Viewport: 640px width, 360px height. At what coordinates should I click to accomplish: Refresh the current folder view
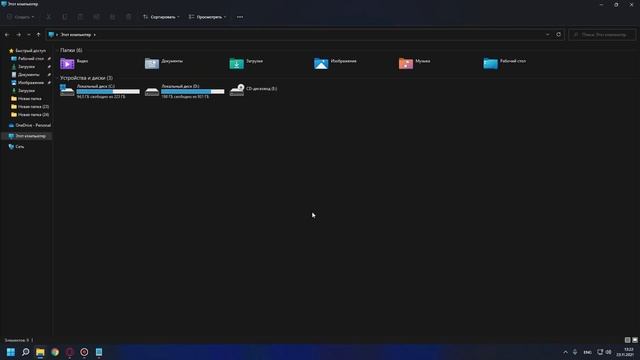[559, 35]
